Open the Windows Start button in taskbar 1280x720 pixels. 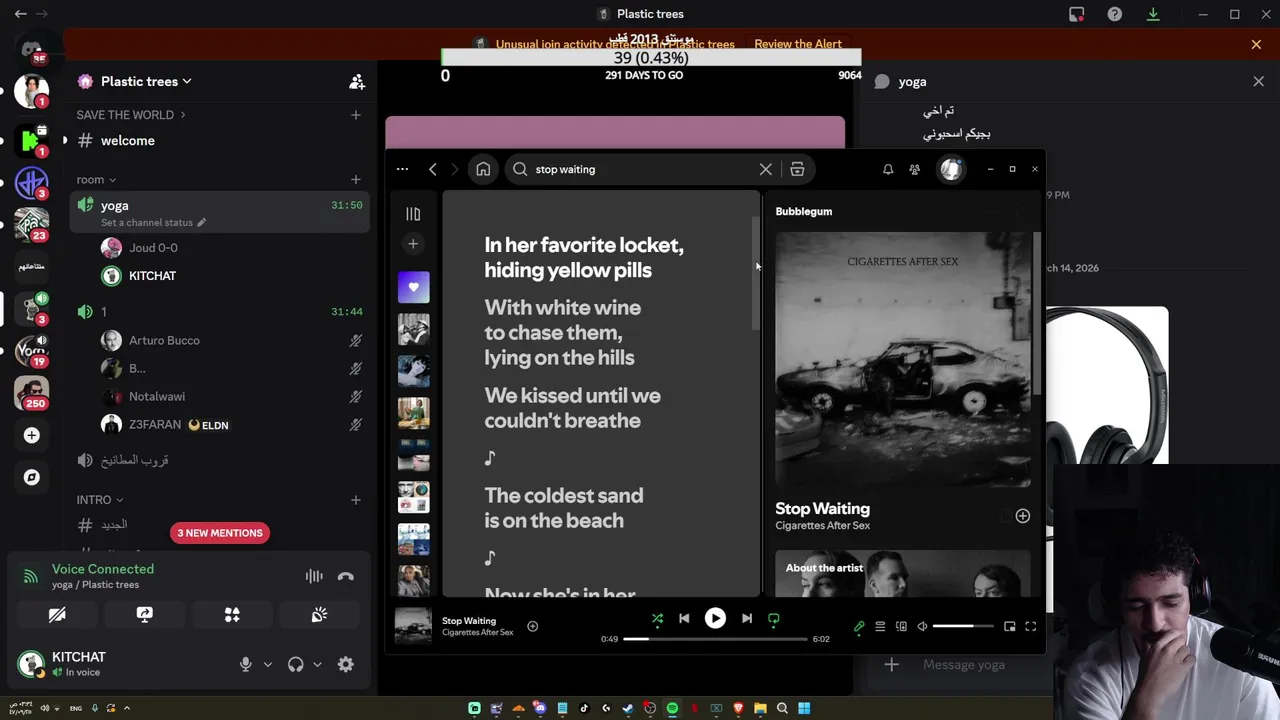coord(803,708)
